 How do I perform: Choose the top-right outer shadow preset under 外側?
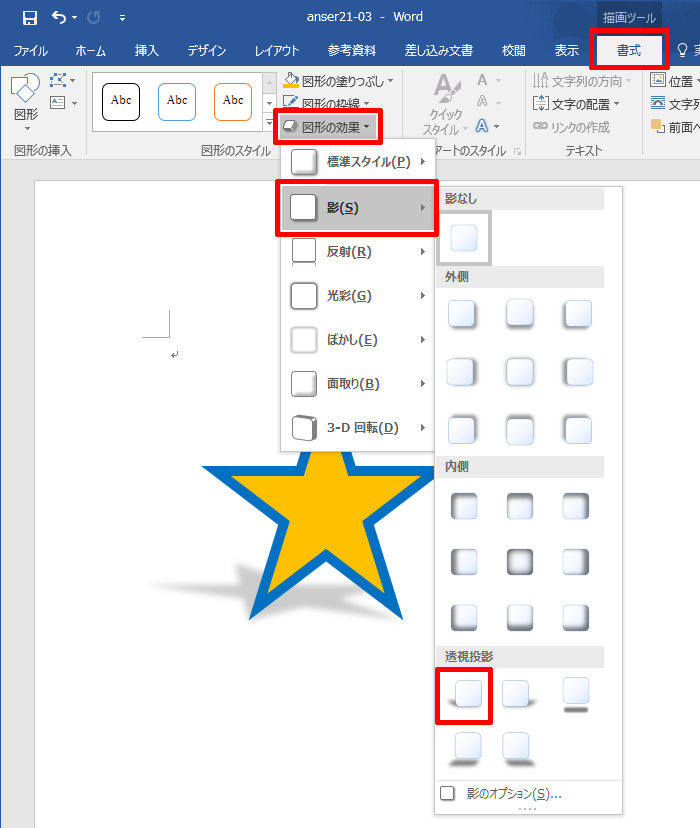[x=578, y=314]
